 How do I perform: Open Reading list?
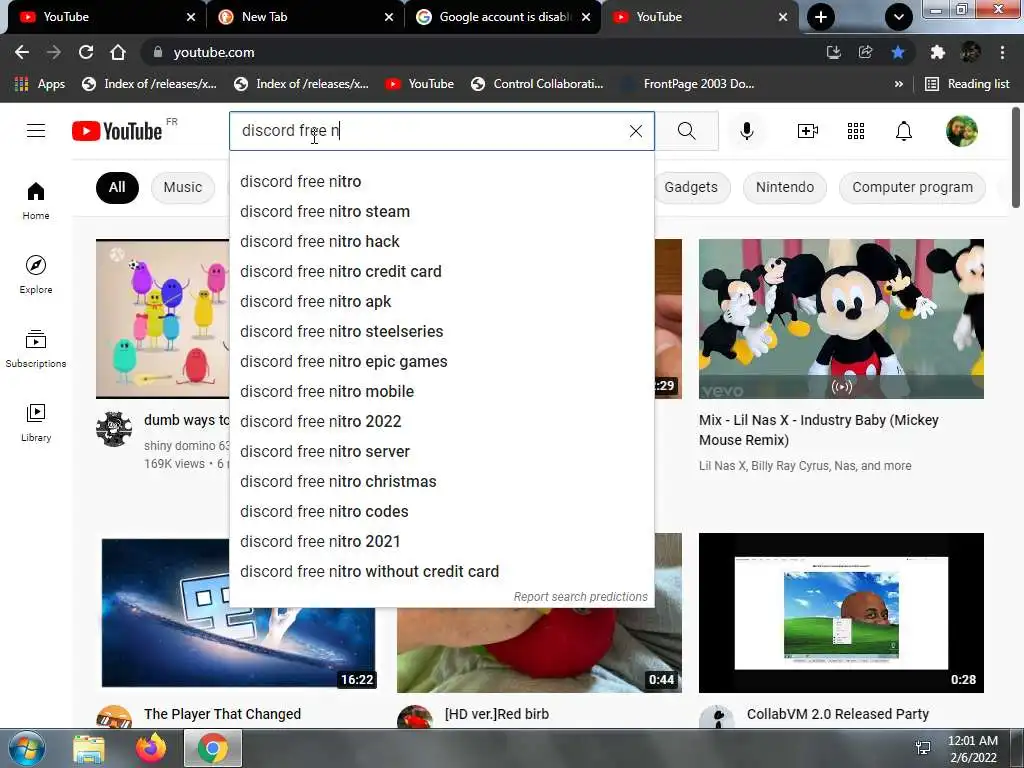967,84
